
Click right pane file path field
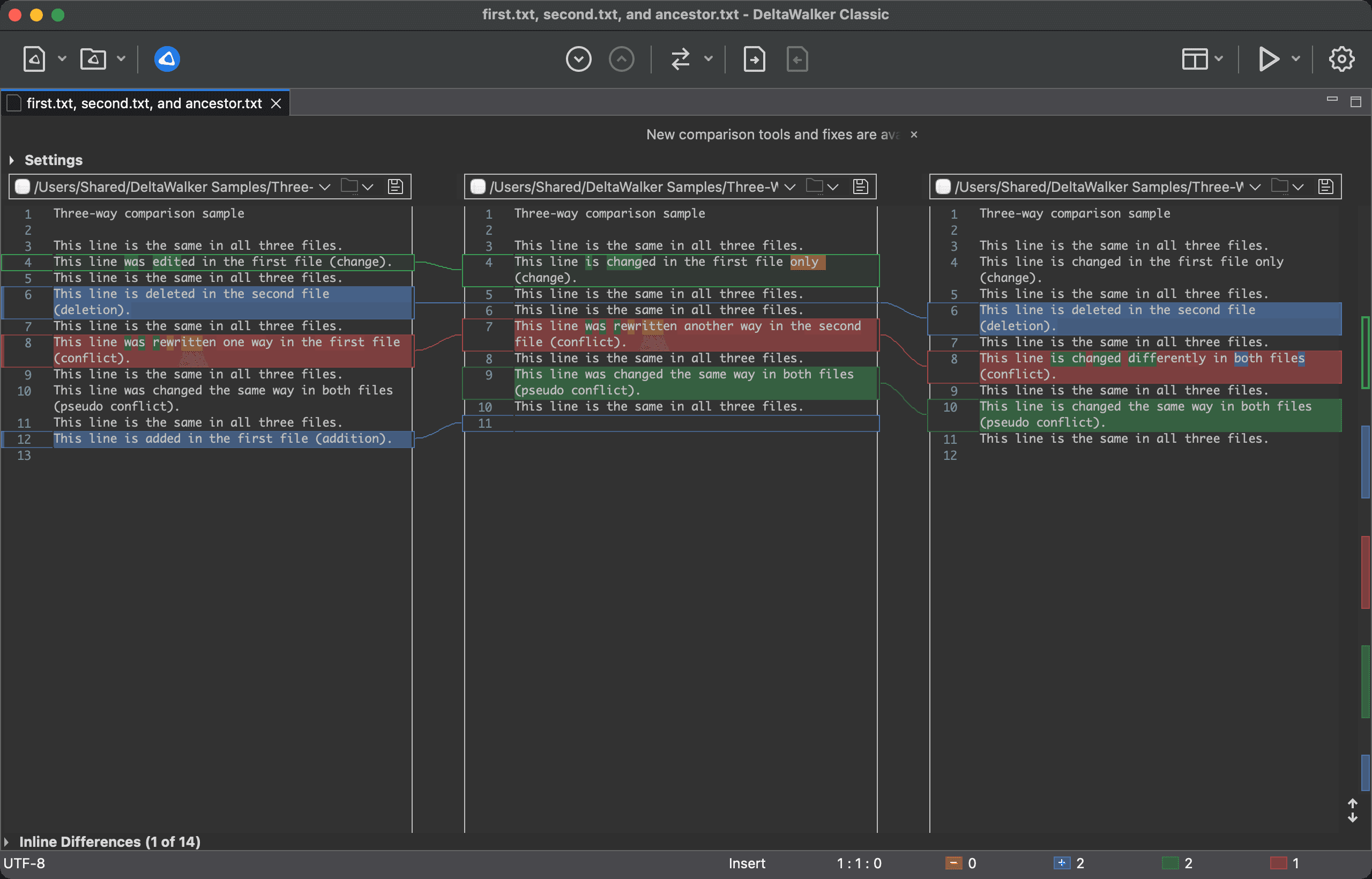(x=1099, y=187)
